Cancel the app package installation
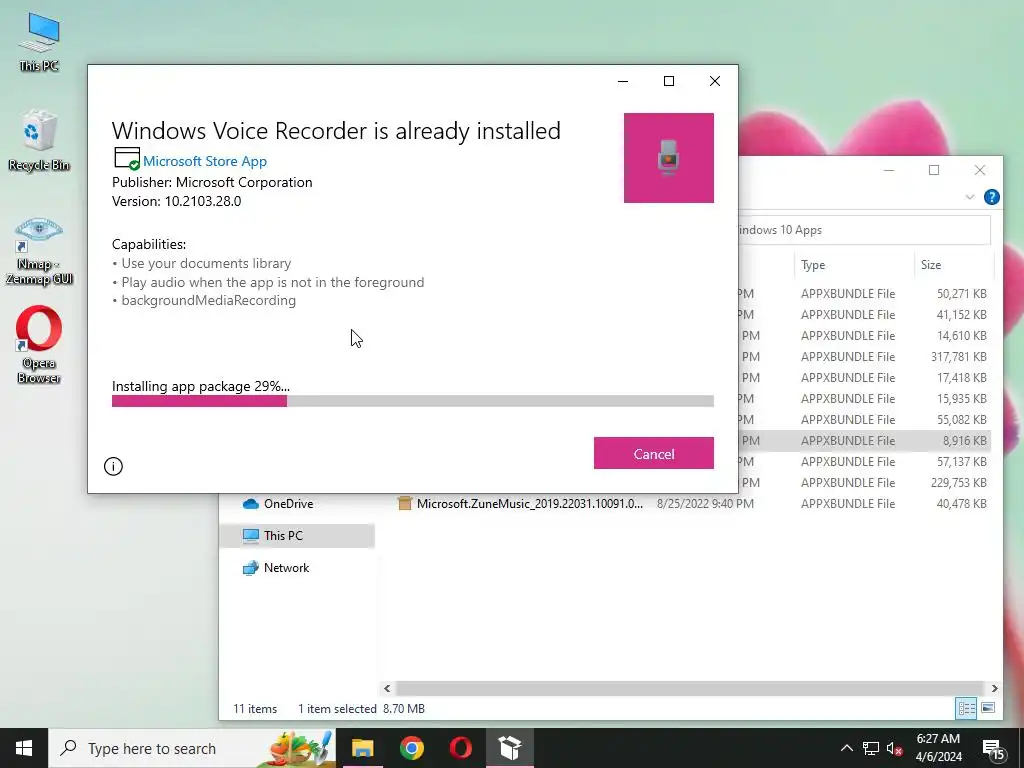Viewport: 1024px width, 768px height. tap(653, 453)
